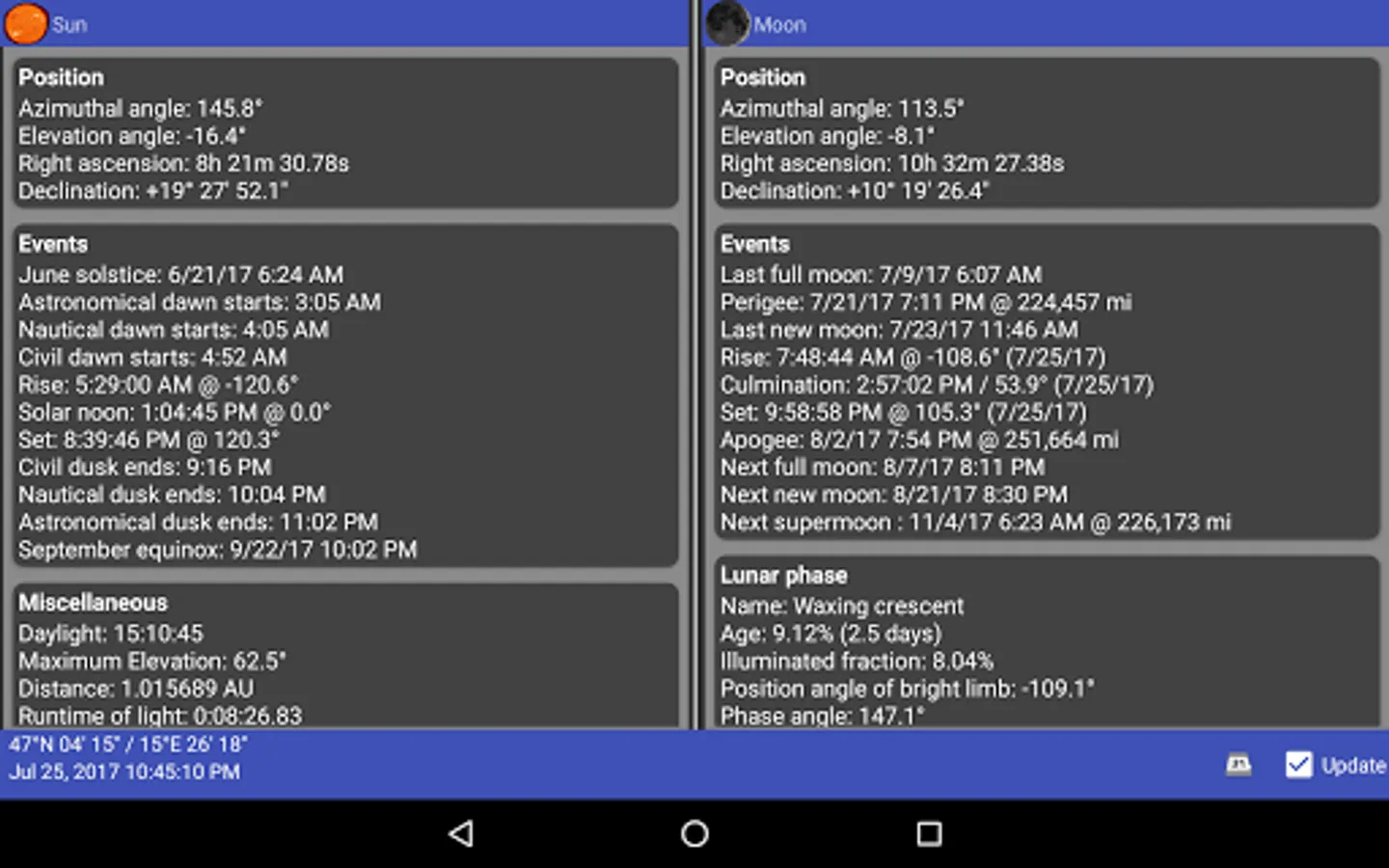Tap the orange Sun icon
The image size is (1389, 868).
26,23
